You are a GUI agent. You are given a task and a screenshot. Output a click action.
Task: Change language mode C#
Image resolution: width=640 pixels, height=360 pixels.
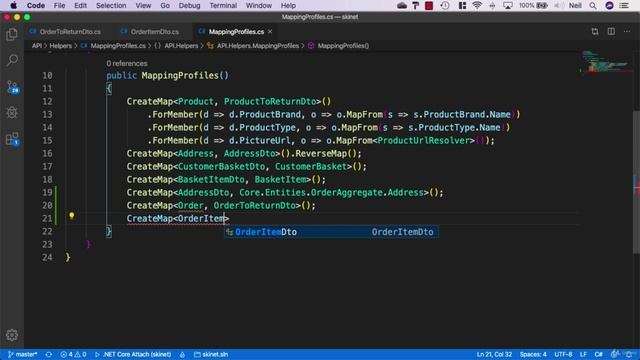tap(598, 354)
